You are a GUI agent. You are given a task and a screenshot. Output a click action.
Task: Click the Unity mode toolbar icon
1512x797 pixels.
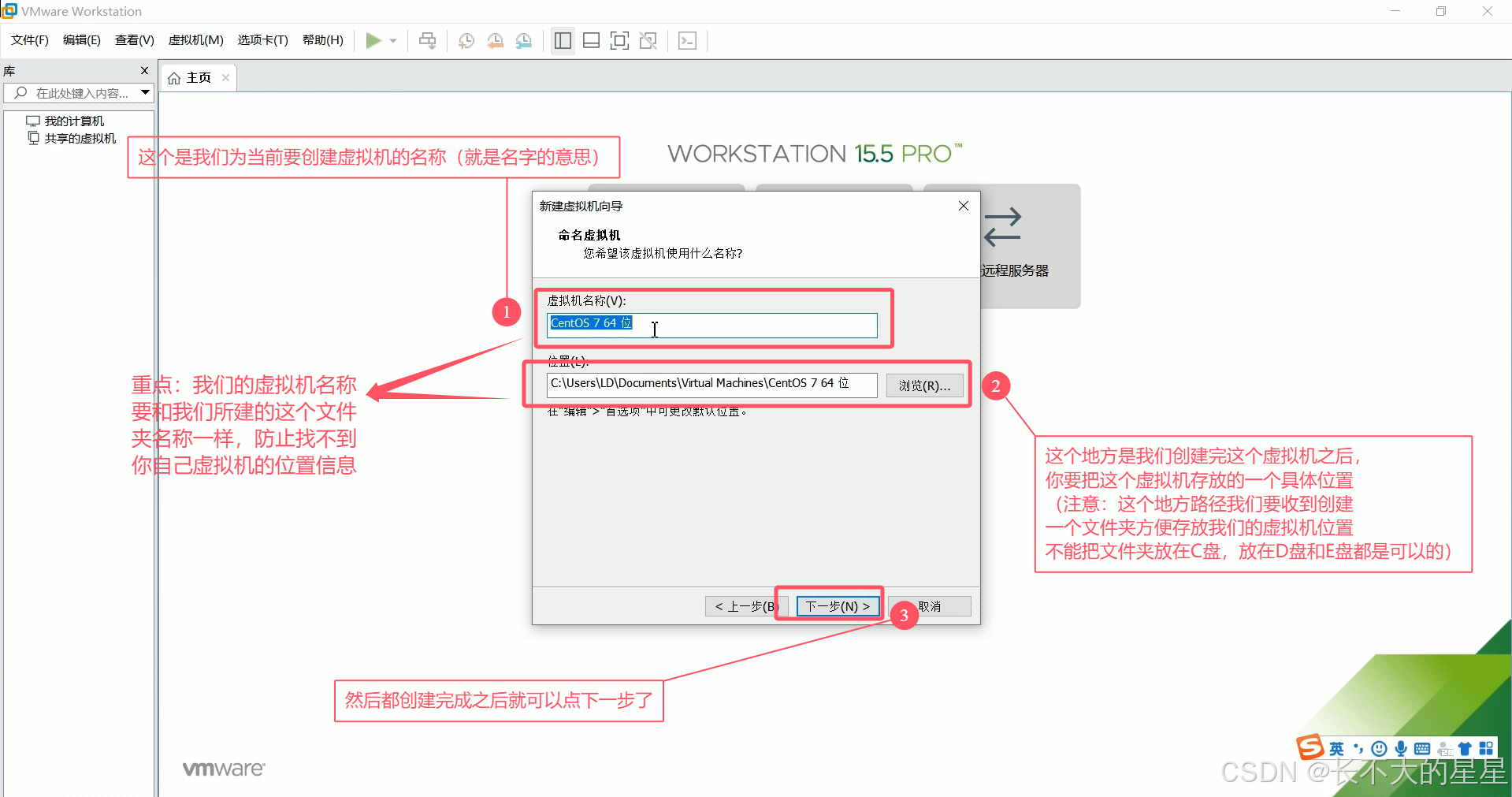[x=648, y=40]
